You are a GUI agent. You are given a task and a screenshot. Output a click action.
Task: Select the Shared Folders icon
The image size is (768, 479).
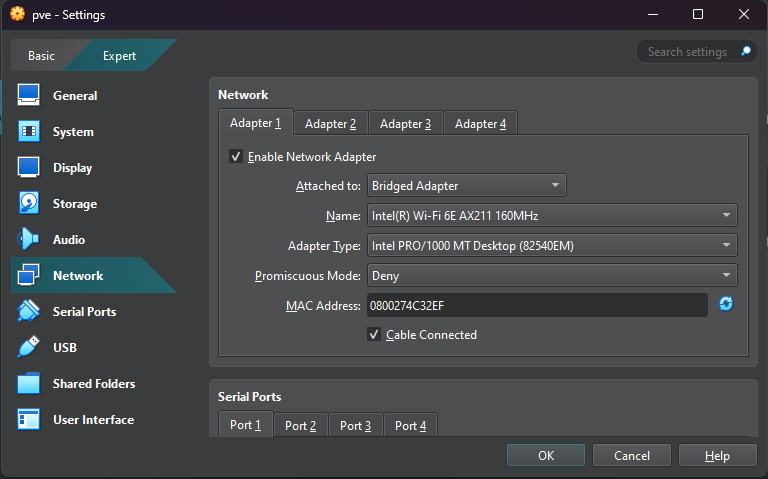coord(28,384)
